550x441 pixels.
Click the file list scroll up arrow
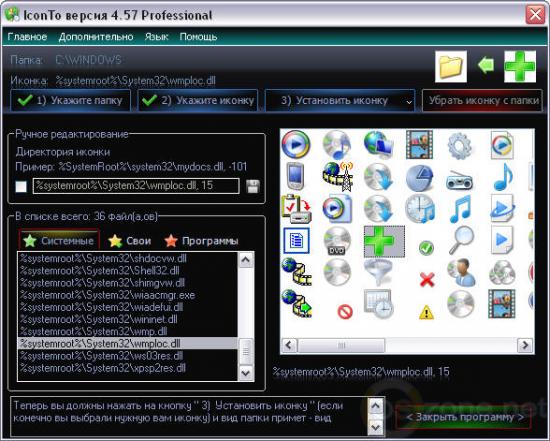coord(246,260)
